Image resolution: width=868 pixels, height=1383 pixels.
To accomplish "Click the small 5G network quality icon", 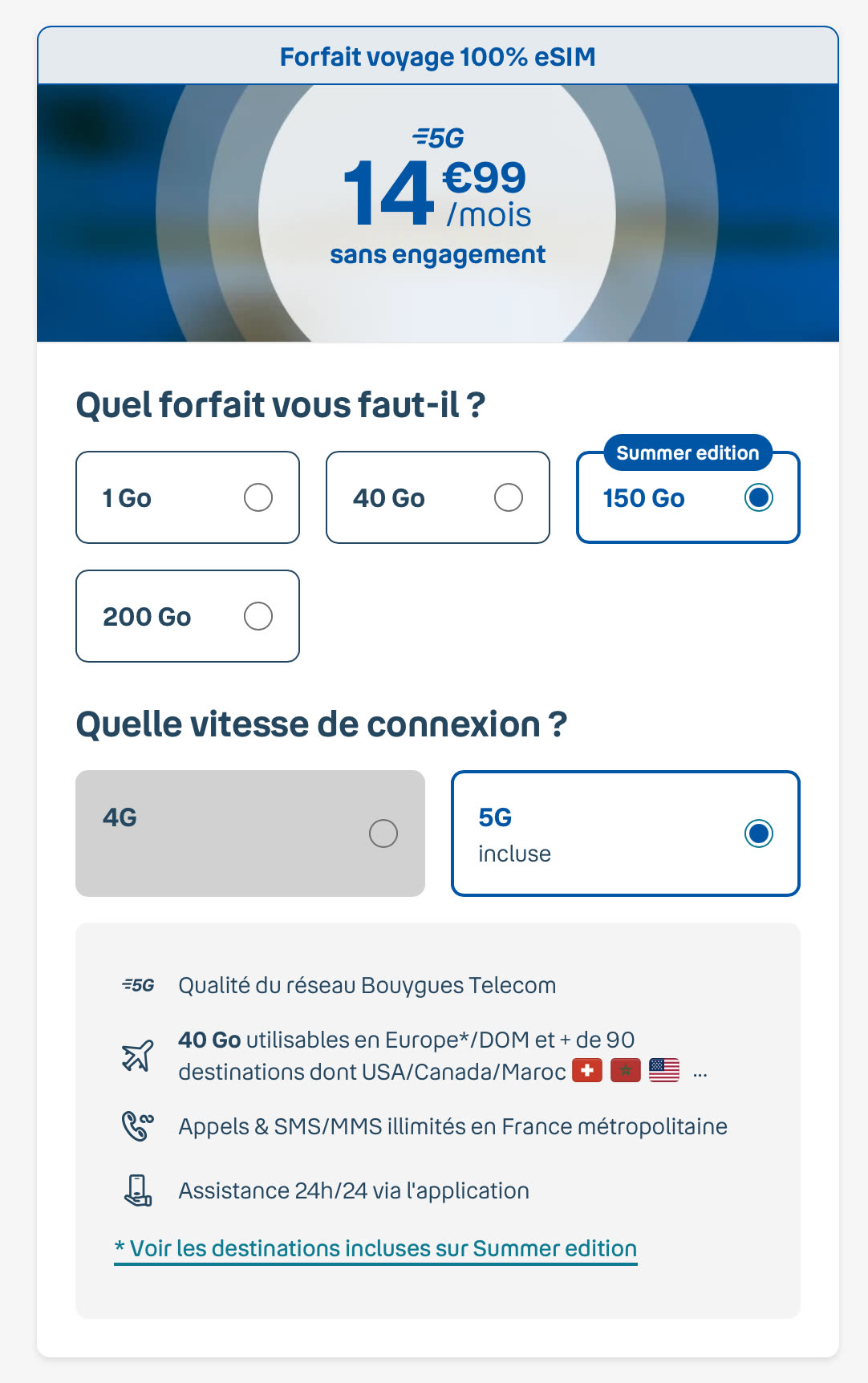I will coord(138,985).
